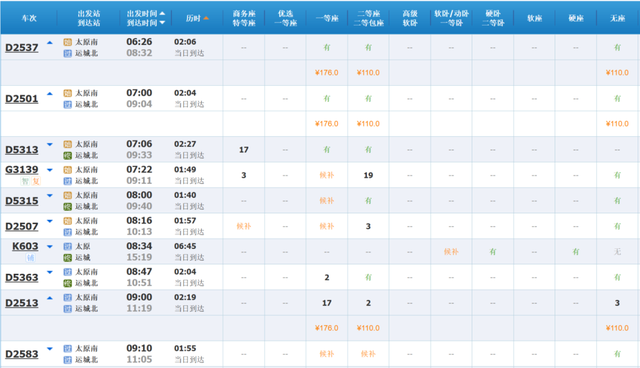
Task: Click the 过 icon beside 运城北 for D2501
Action: click(68, 104)
